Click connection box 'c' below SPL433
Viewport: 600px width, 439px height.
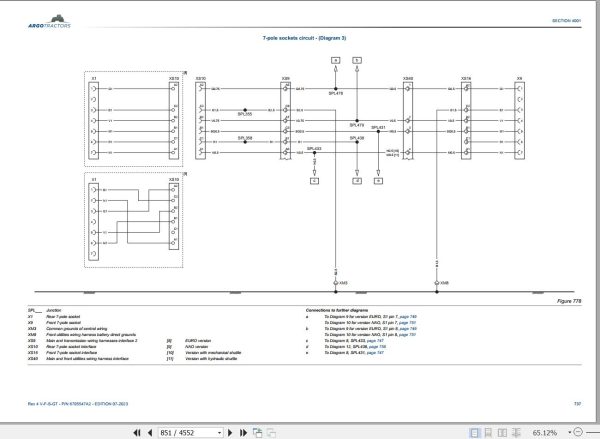(314, 181)
